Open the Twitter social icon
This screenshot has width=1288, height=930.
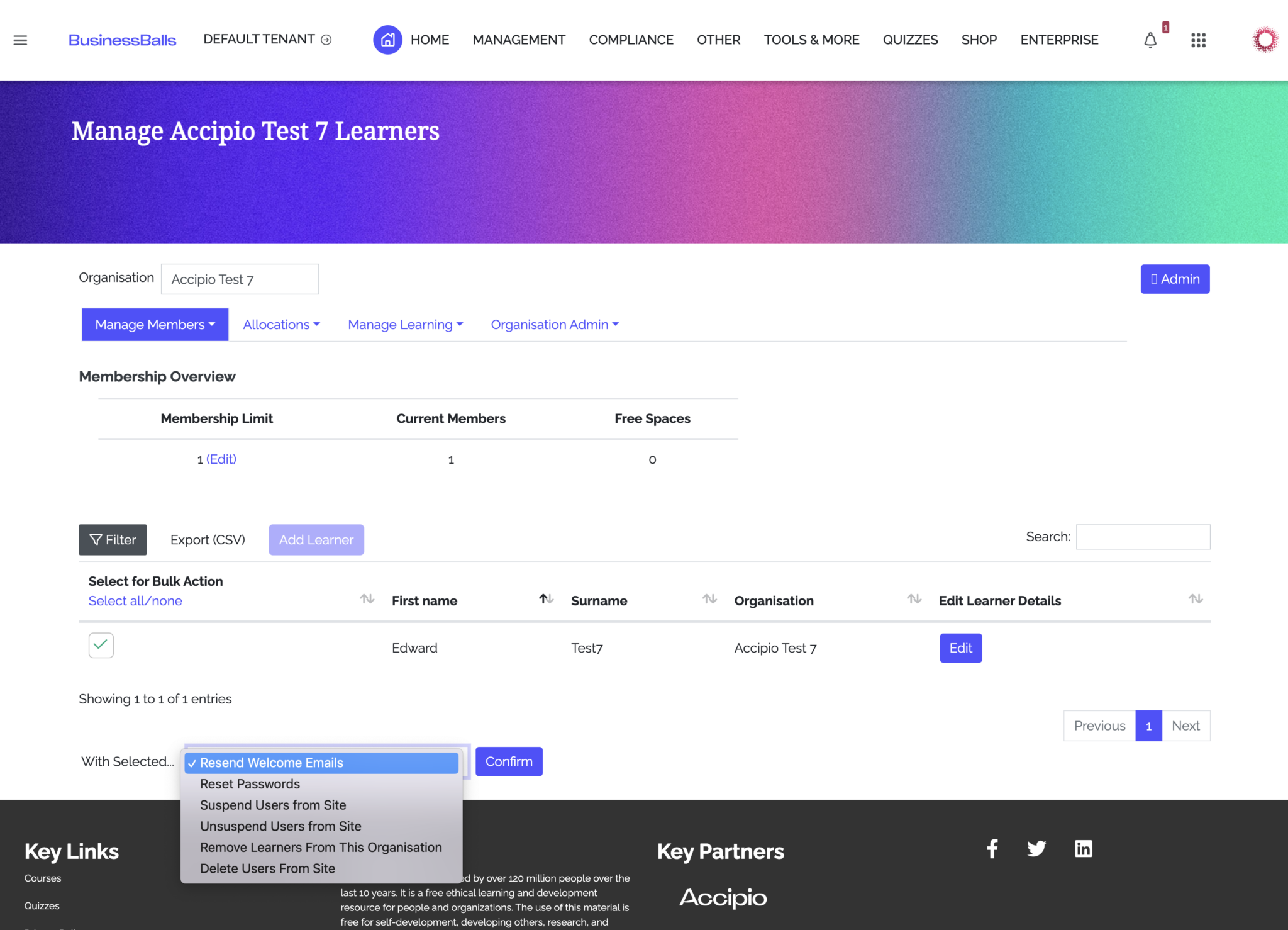pos(1036,849)
